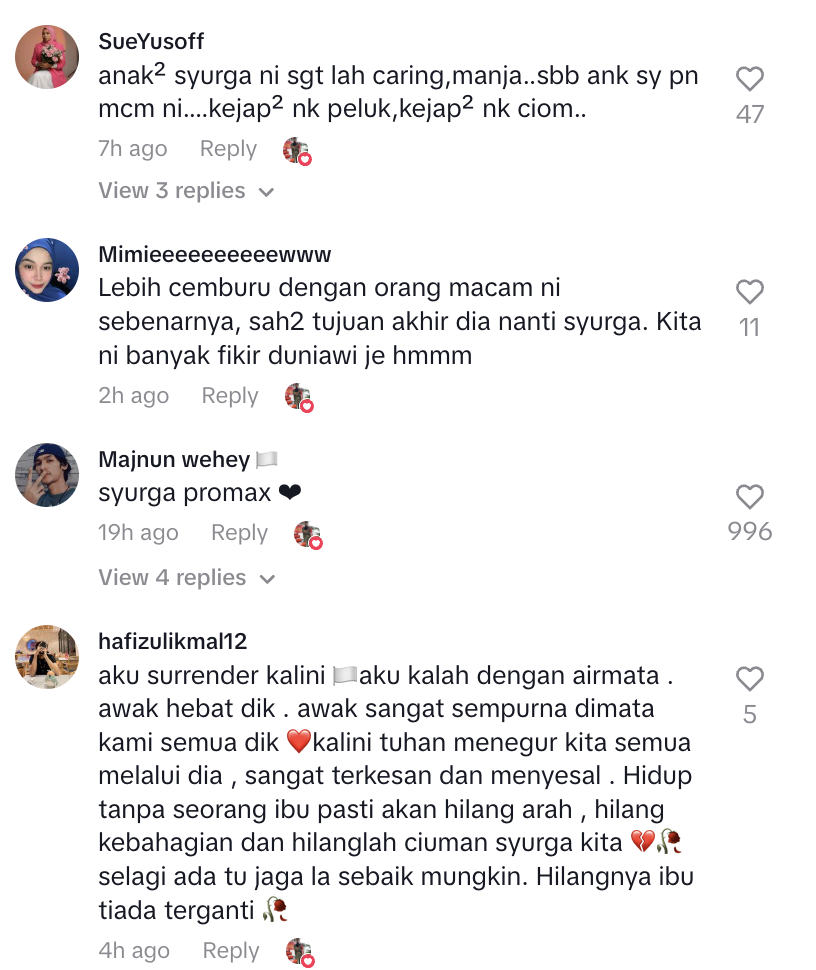Like Mimieeeeeeeeewww's comment with the heart
This screenshot has width=816, height=970.
[x=749, y=292]
